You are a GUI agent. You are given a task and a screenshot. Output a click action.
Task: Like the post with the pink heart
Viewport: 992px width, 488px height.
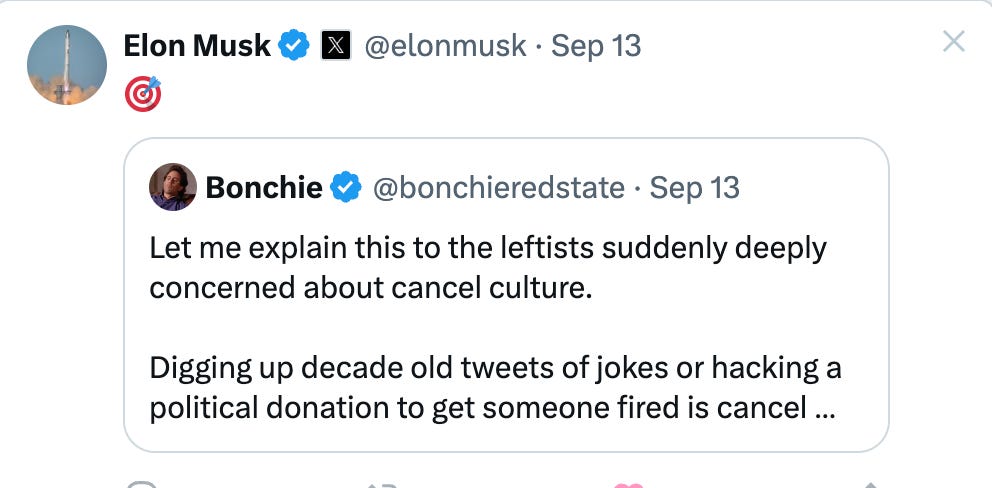628,484
